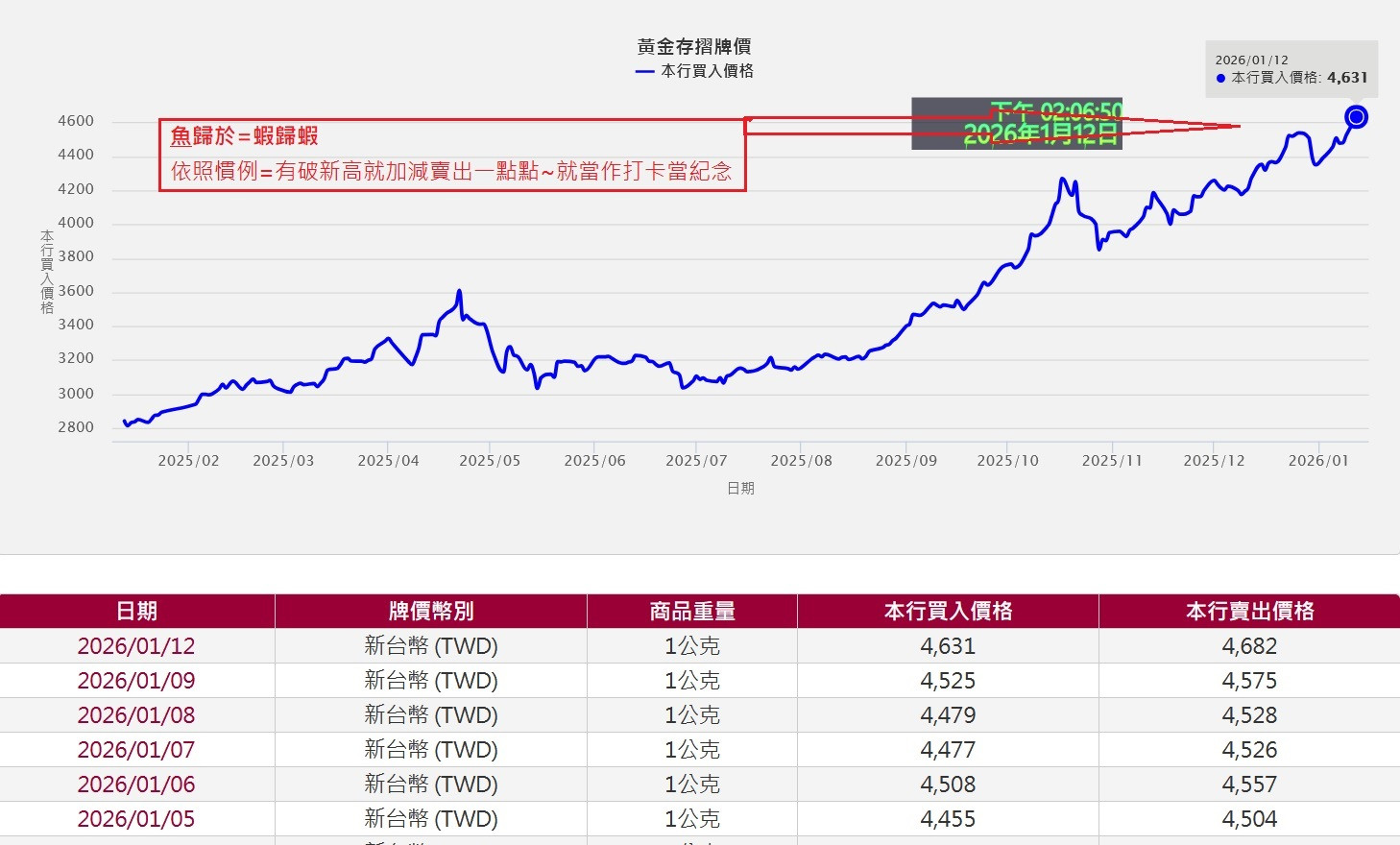Click the 2025/07 label on the date axis
The image size is (1400, 845).
click(695, 460)
